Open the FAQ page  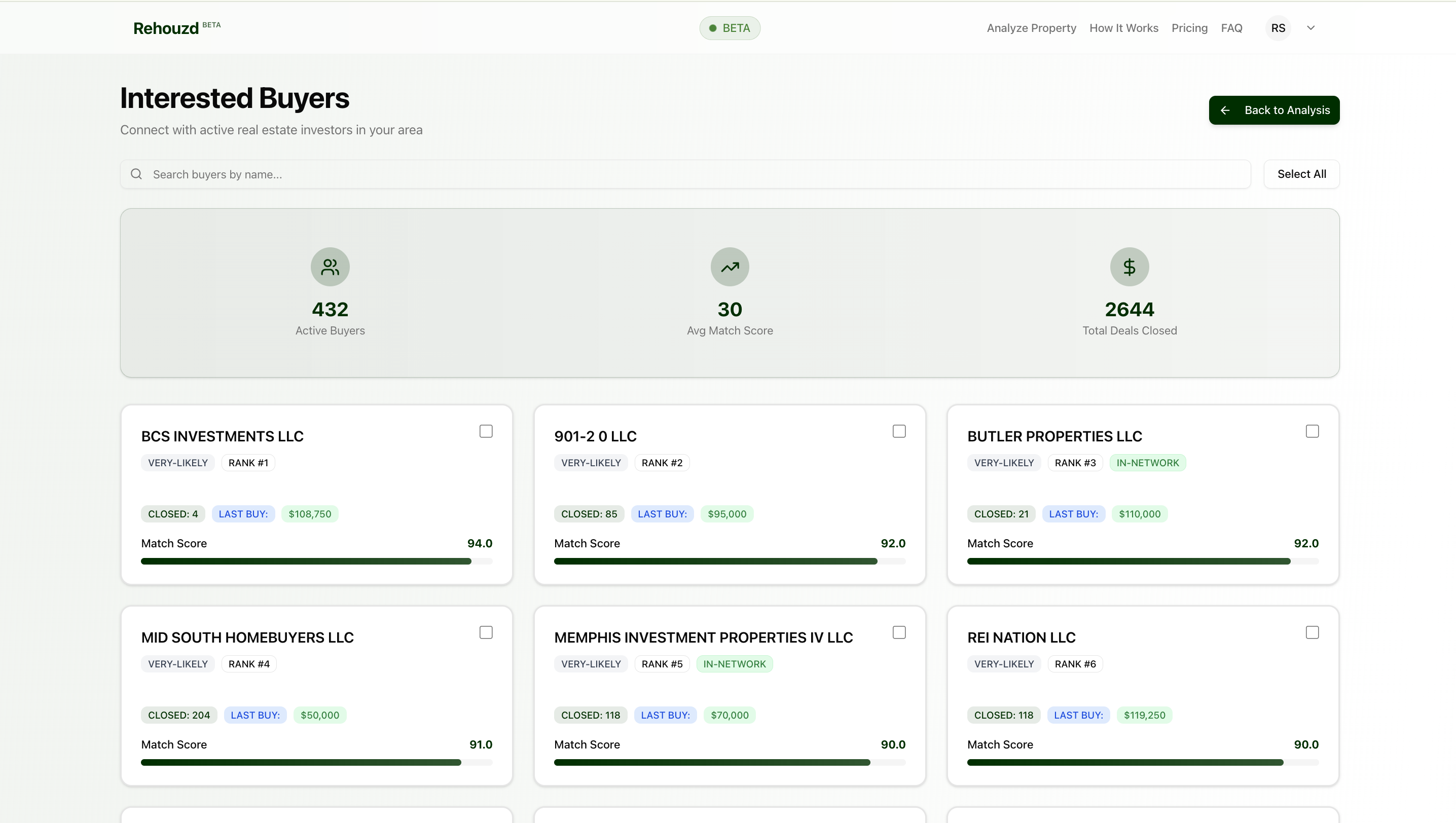[x=1232, y=28]
